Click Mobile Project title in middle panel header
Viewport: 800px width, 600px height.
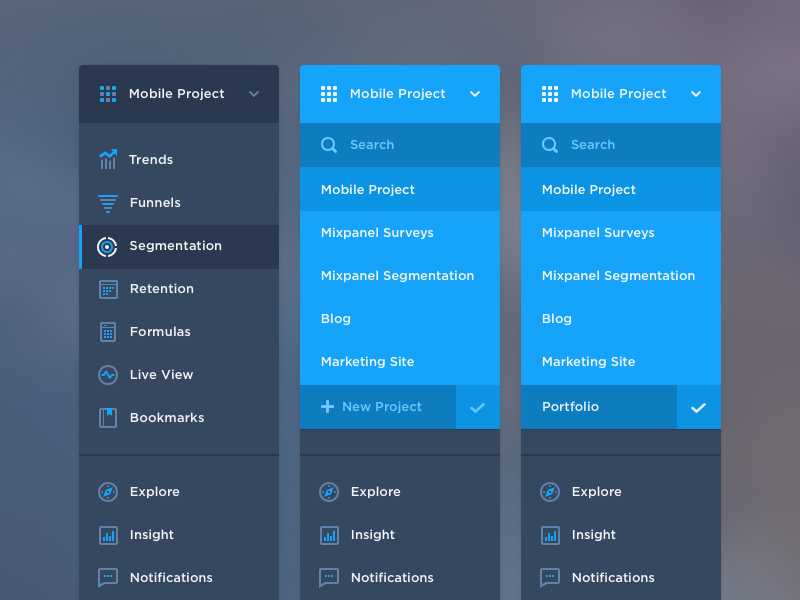(x=397, y=94)
